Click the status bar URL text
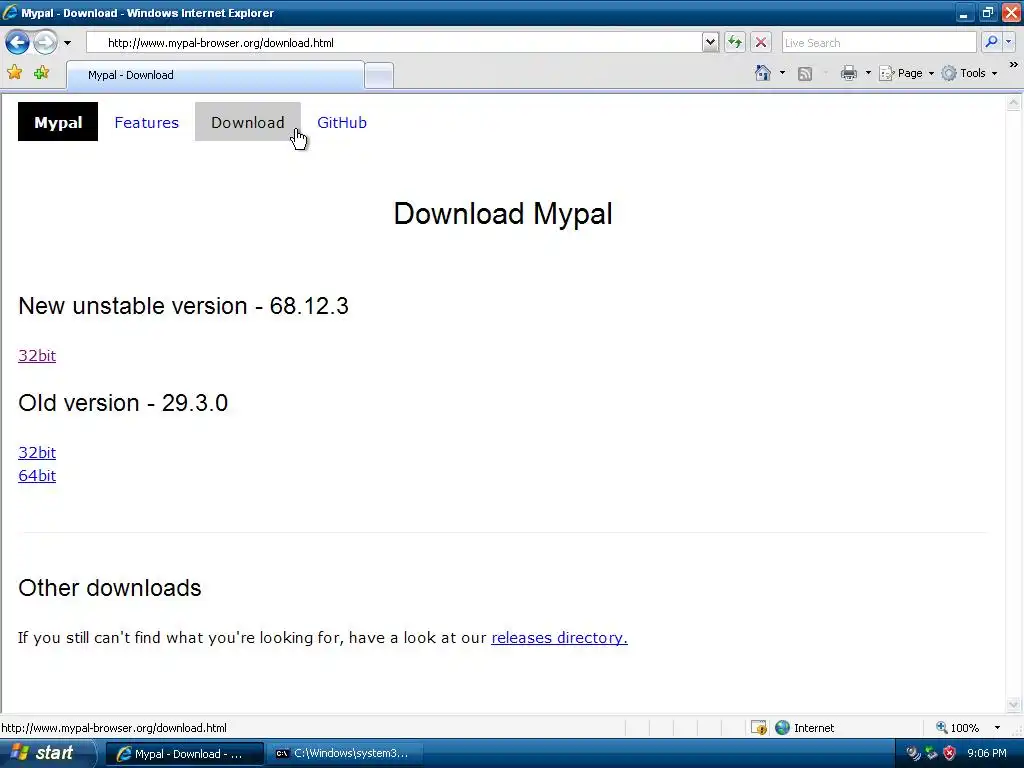 [x=114, y=728]
